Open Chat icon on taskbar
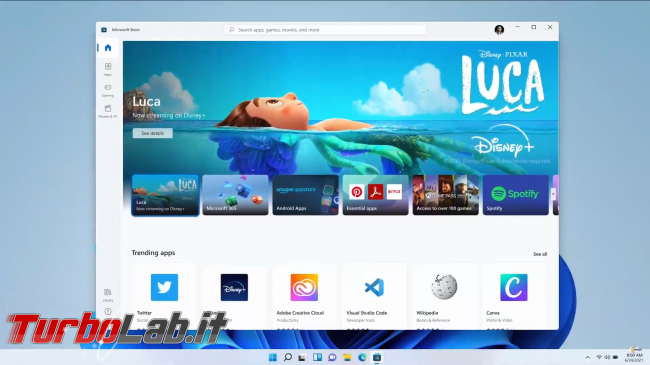Image resolution: width=650 pixels, height=365 pixels. (x=332, y=358)
